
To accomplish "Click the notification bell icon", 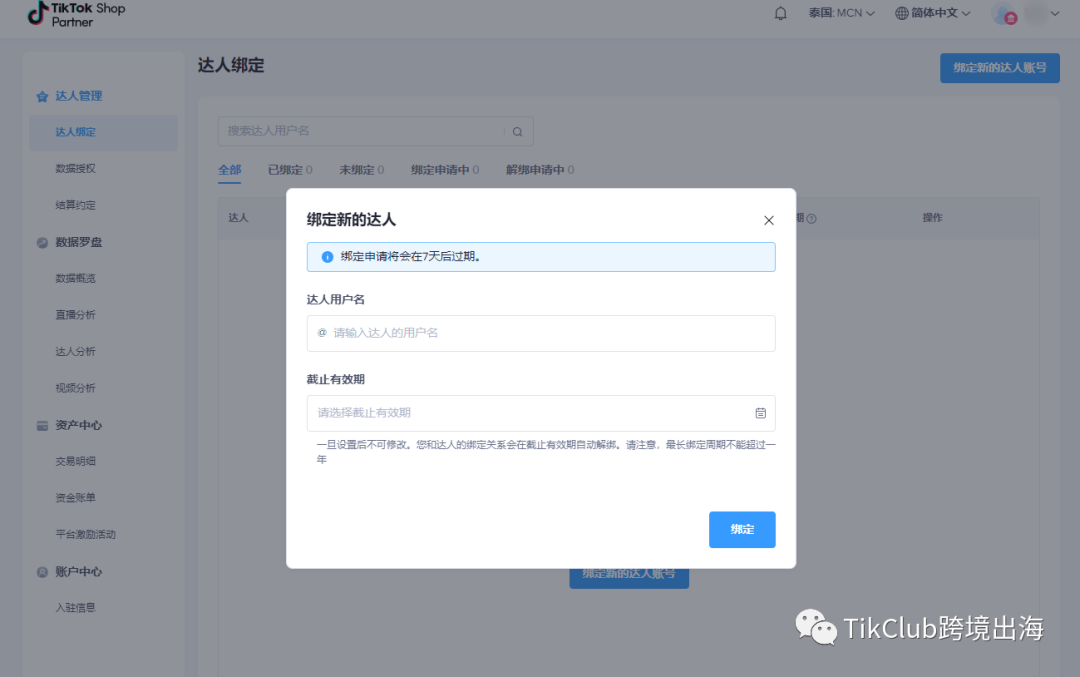I will [780, 13].
